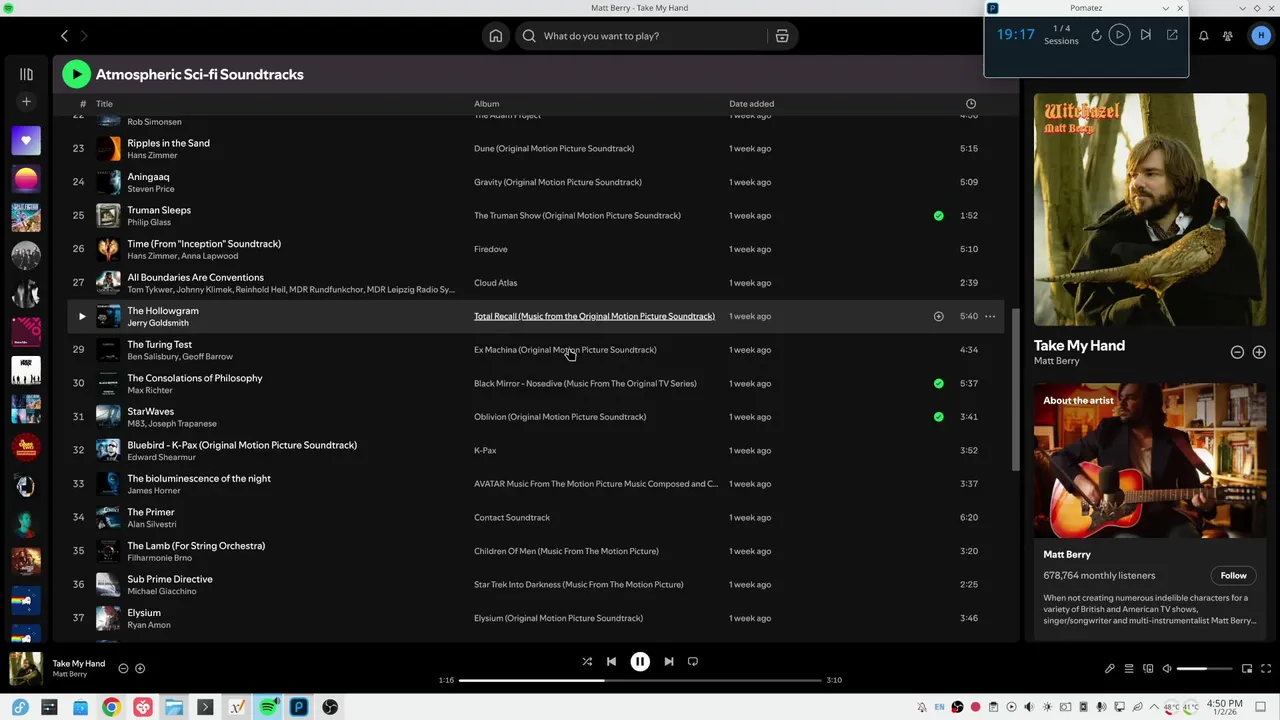Follow Matt Berry
The width and height of the screenshot is (1280, 720).
1233,575
